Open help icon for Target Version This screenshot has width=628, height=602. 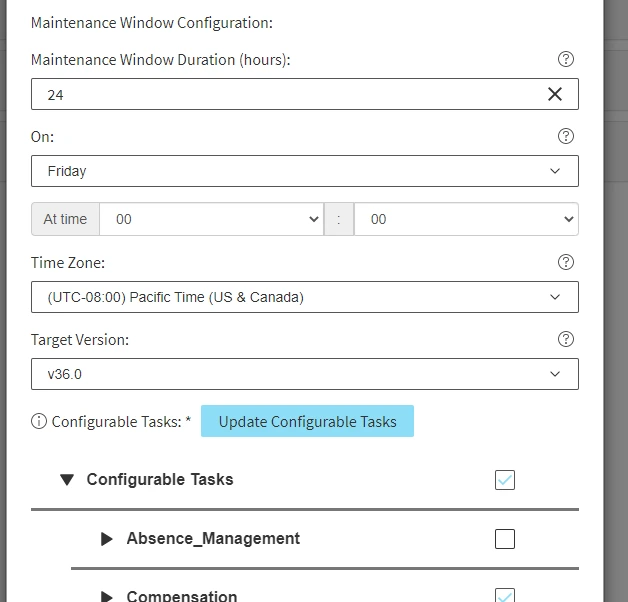tap(566, 339)
